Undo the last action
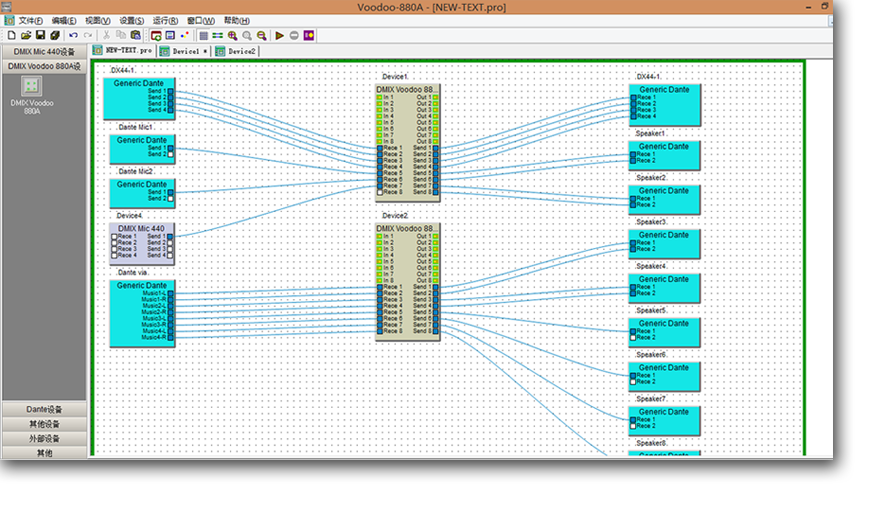 [x=74, y=35]
